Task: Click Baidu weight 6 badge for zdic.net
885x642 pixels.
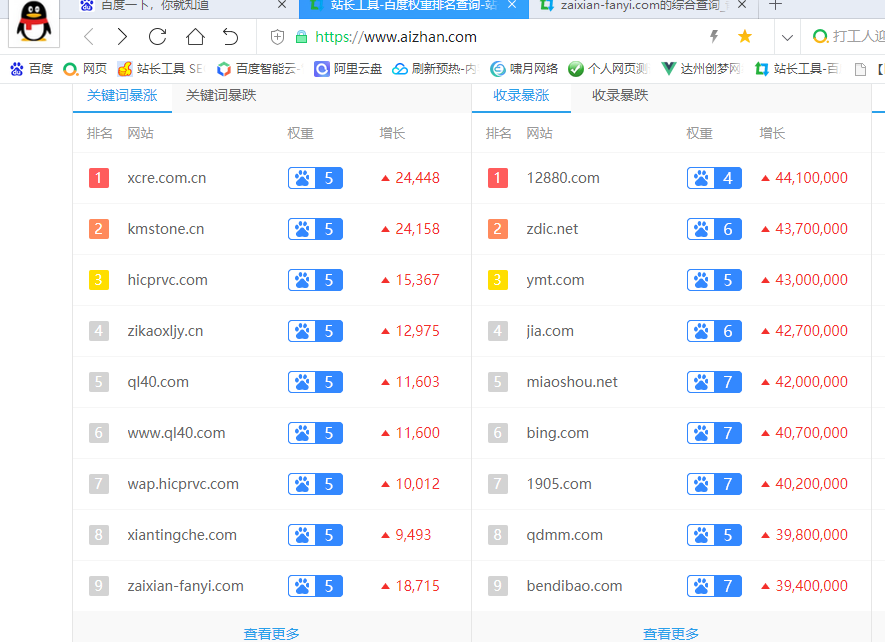Action: pyautogui.click(x=714, y=229)
